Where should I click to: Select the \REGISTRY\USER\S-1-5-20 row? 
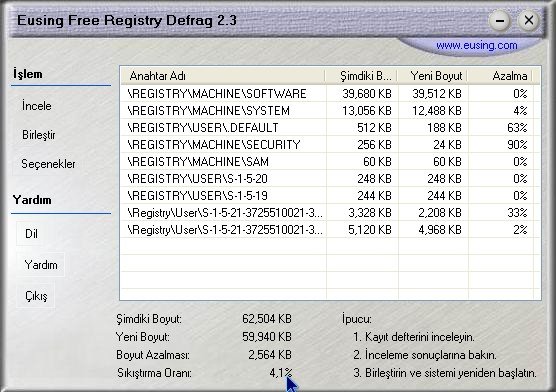tap(330, 179)
